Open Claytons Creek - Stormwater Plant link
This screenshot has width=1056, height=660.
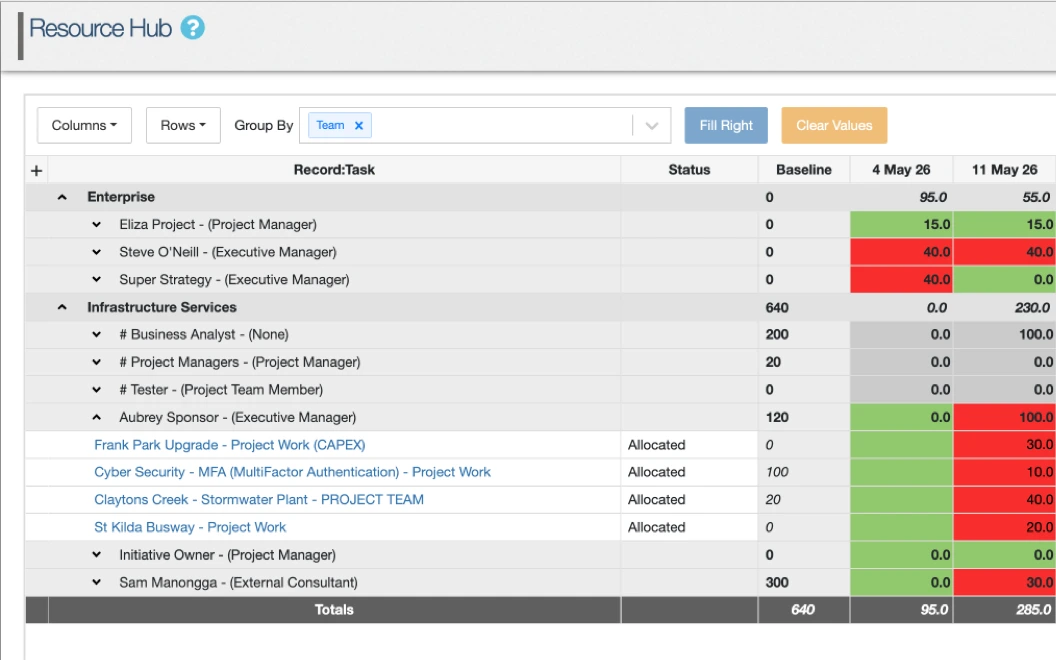click(259, 500)
